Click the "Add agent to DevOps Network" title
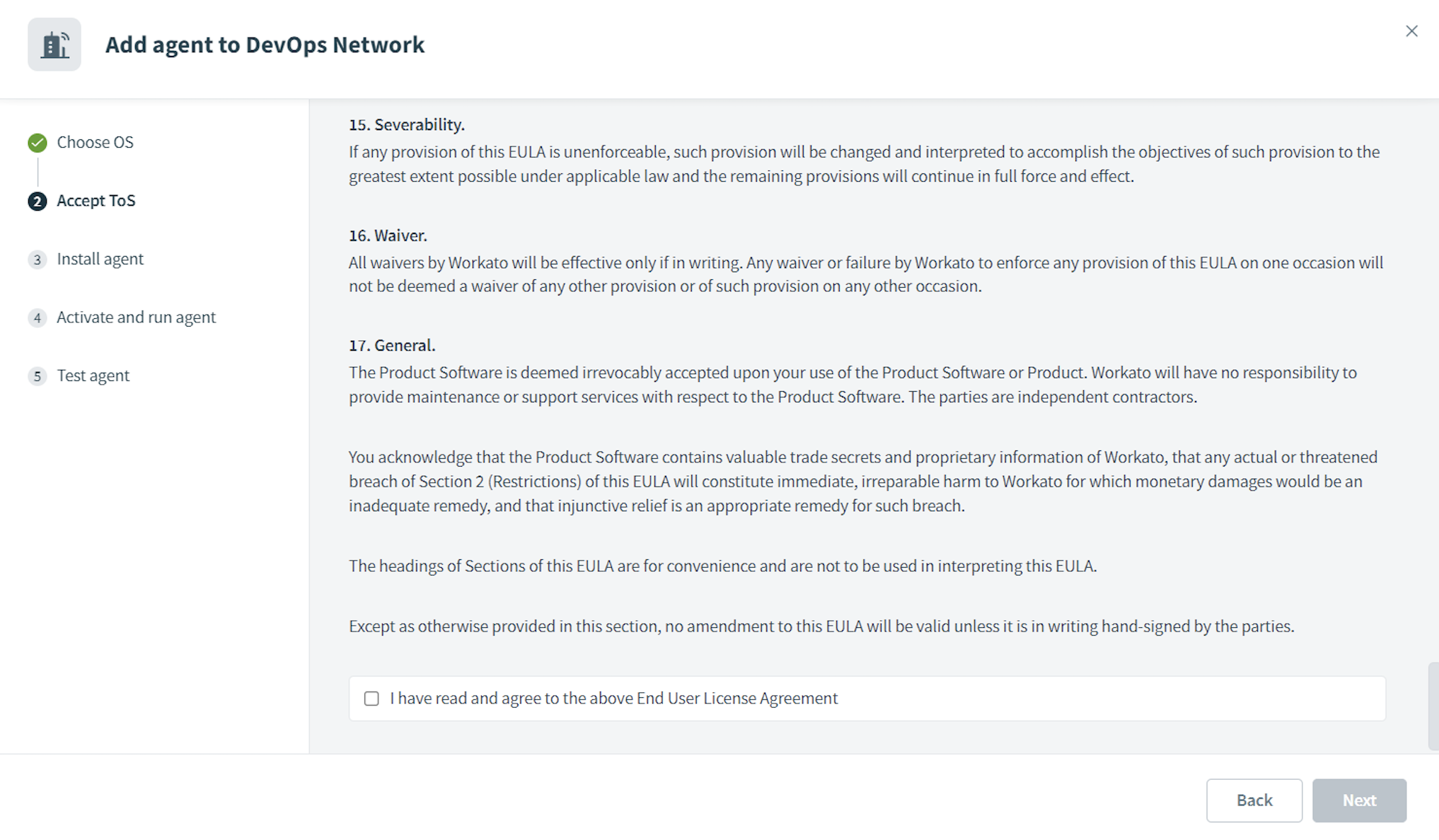The height and width of the screenshot is (840, 1439). (x=265, y=45)
